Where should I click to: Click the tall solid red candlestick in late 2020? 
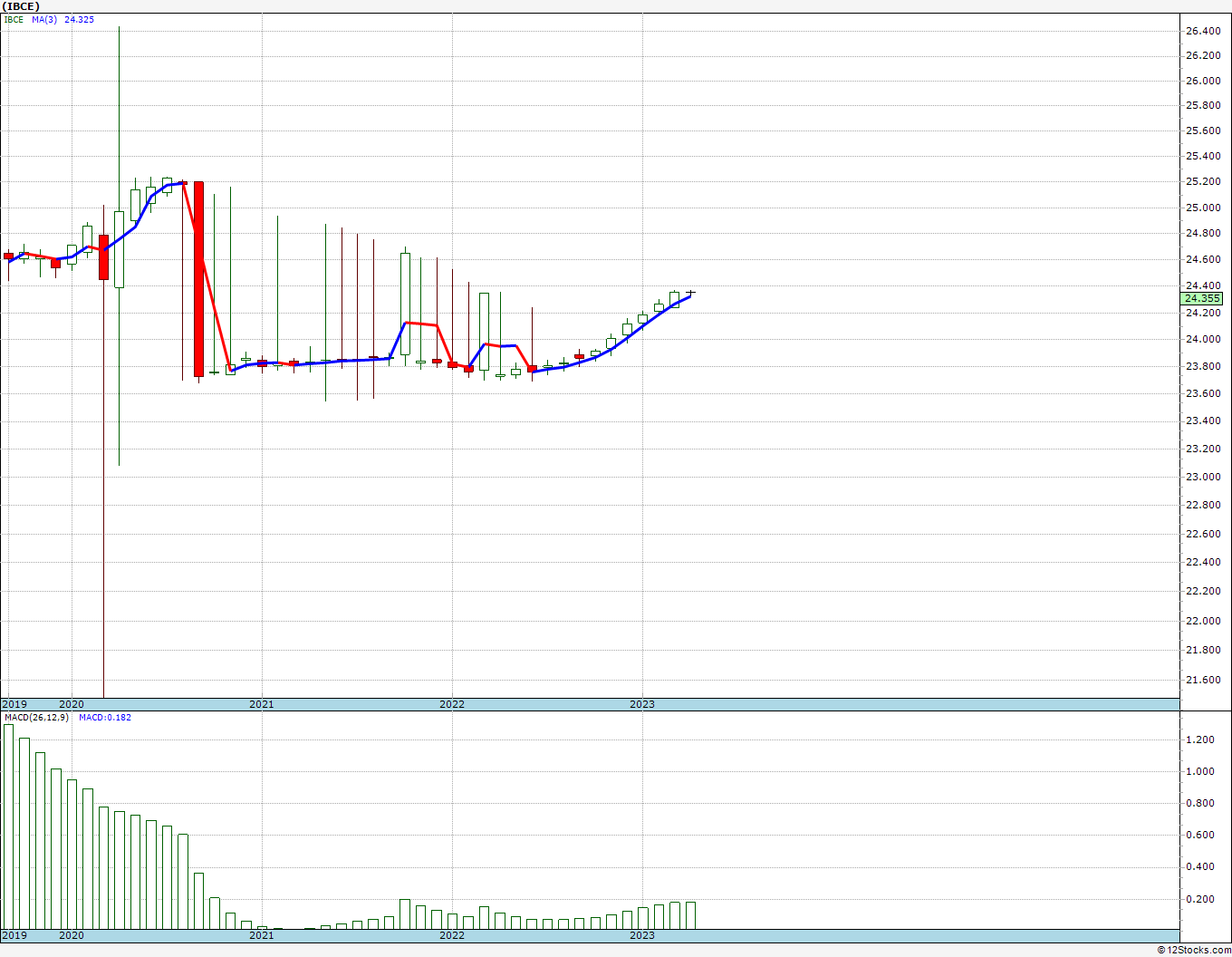tap(198, 279)
